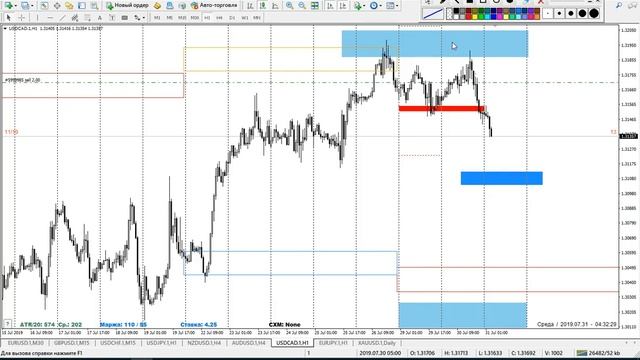Pick the black color swatch
Screen dimensions: 640x360
(456, 11)
